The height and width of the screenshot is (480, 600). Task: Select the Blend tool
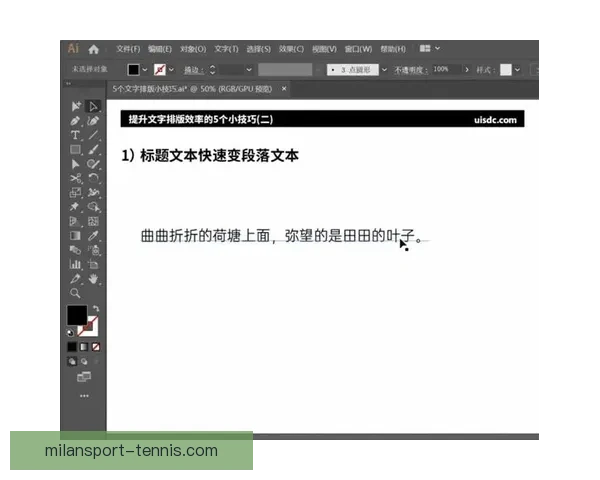75,250
